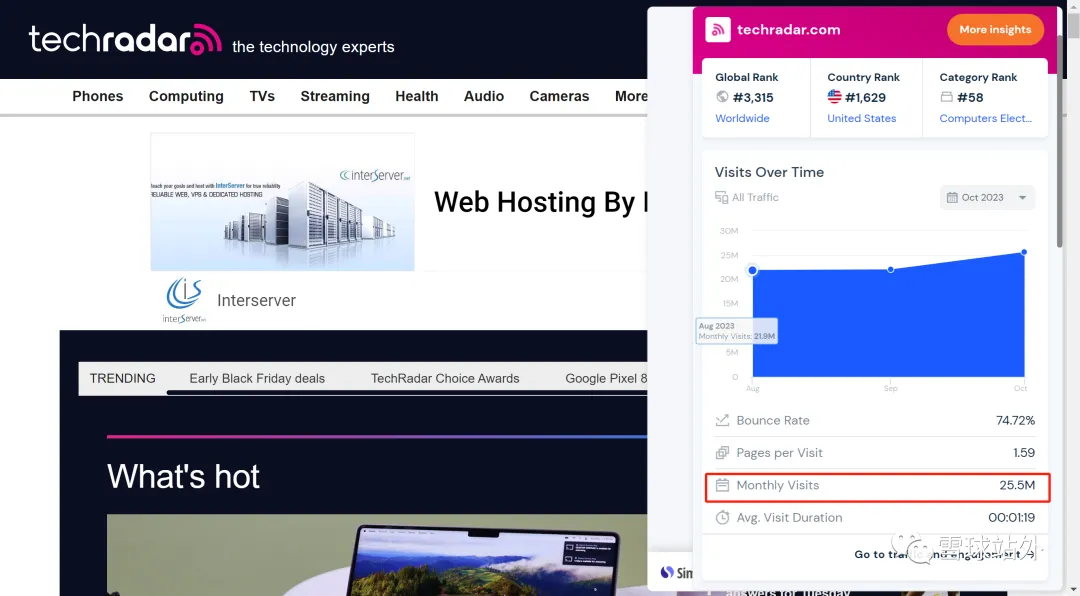1080x596 pixels.
Task: Click the globe icon beside Global Rank #3,315
Action: click(722, 97)
